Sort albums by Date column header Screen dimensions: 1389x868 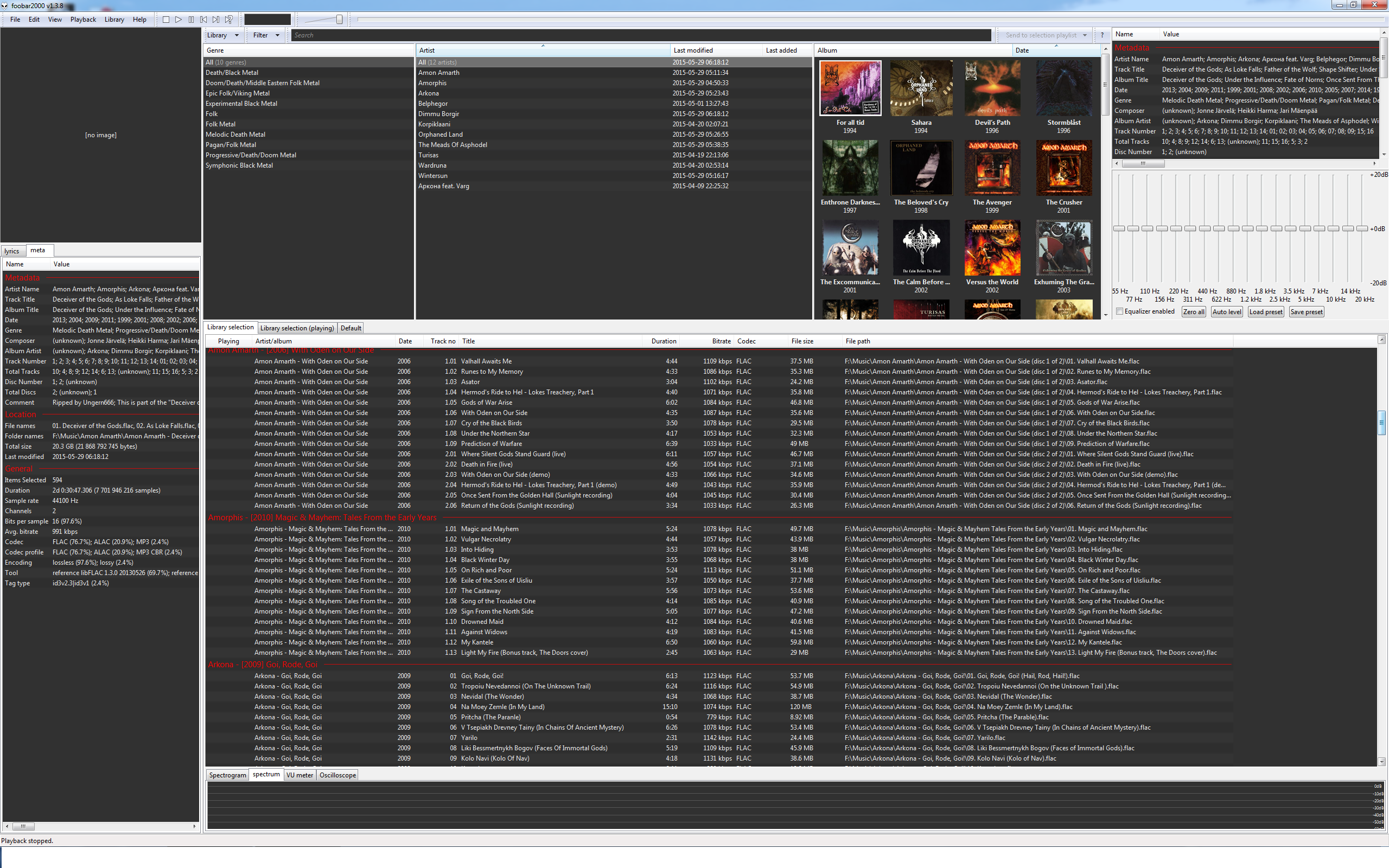[1056, 50]
